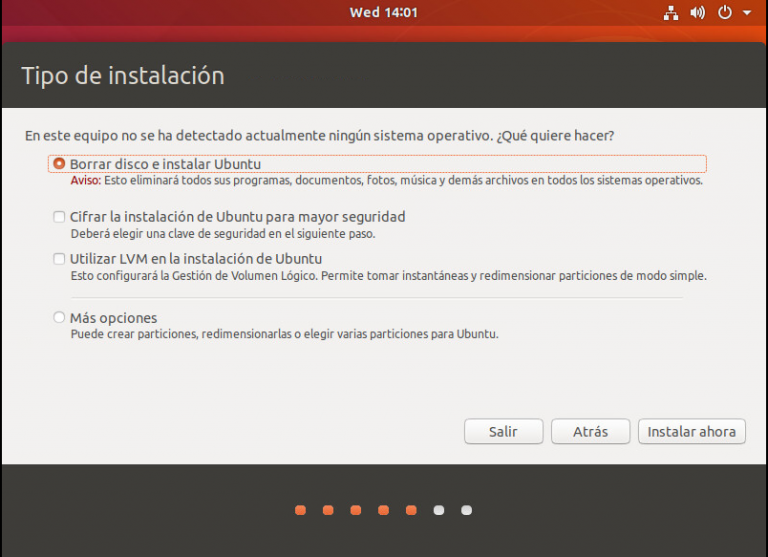
Task: Click the second orange progress dot
Action: point(328,510)
